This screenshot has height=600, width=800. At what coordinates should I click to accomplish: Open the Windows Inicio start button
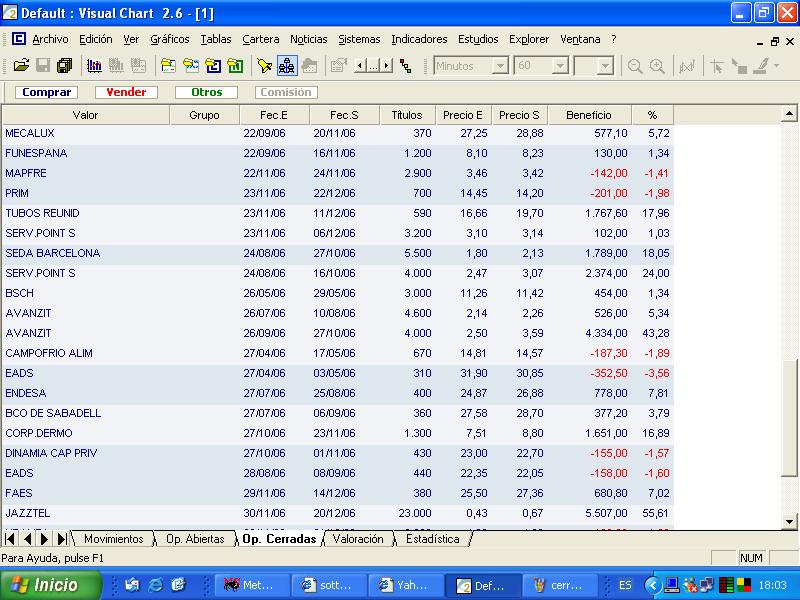[x=50, y=585]
